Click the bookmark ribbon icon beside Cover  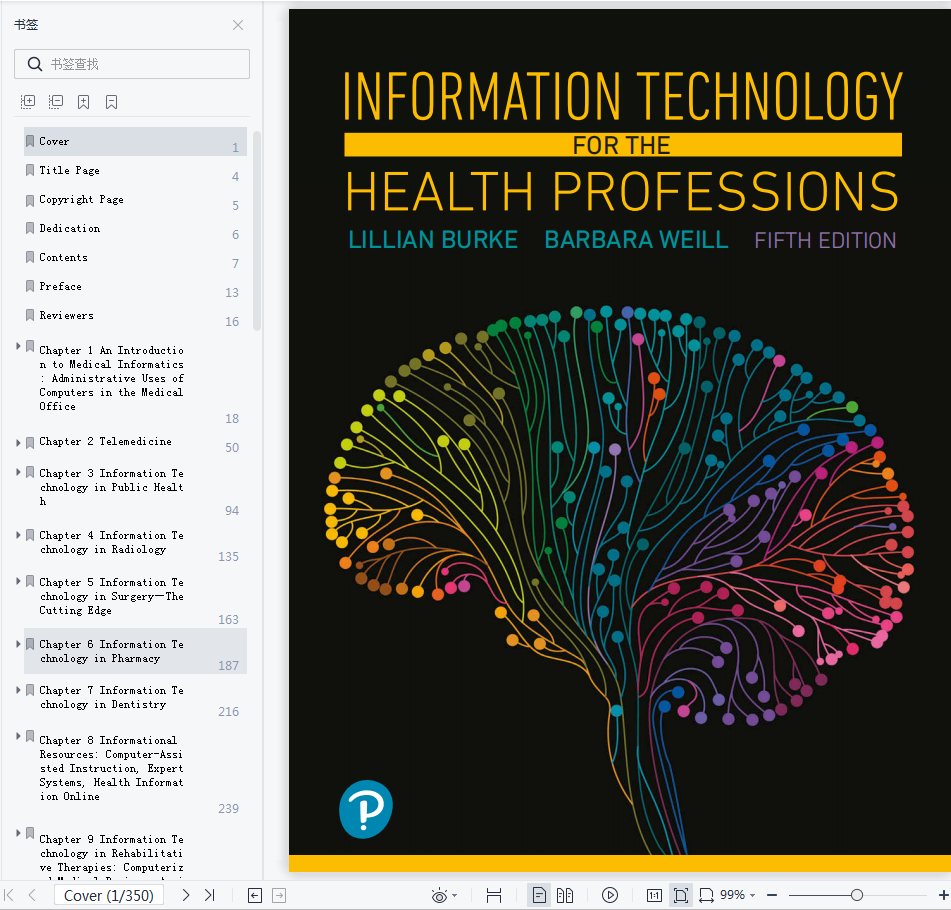[x=30, y=141]
